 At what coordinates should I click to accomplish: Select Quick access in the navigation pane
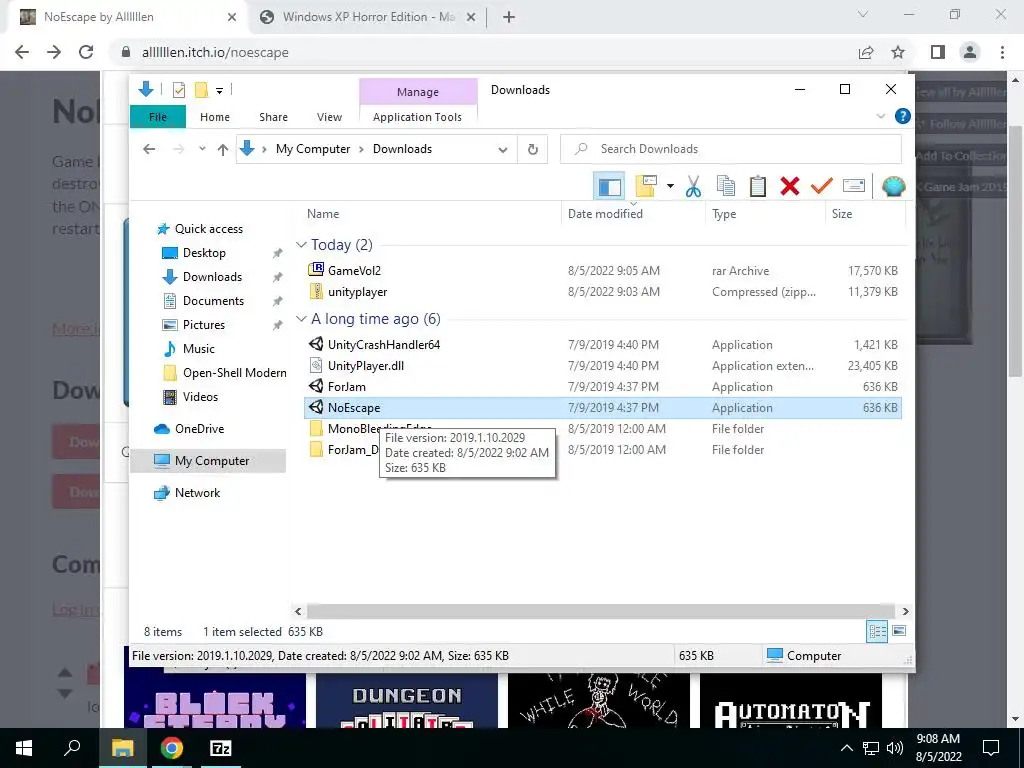pos(208,229)
